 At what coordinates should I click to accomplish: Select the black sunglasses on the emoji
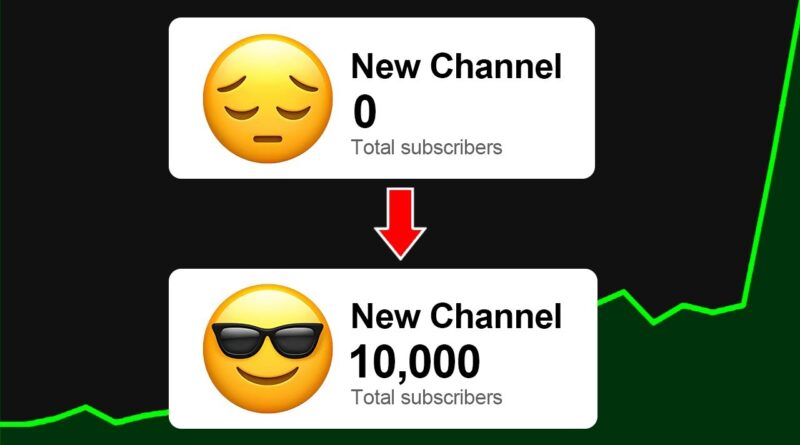(x=267, y=339)
